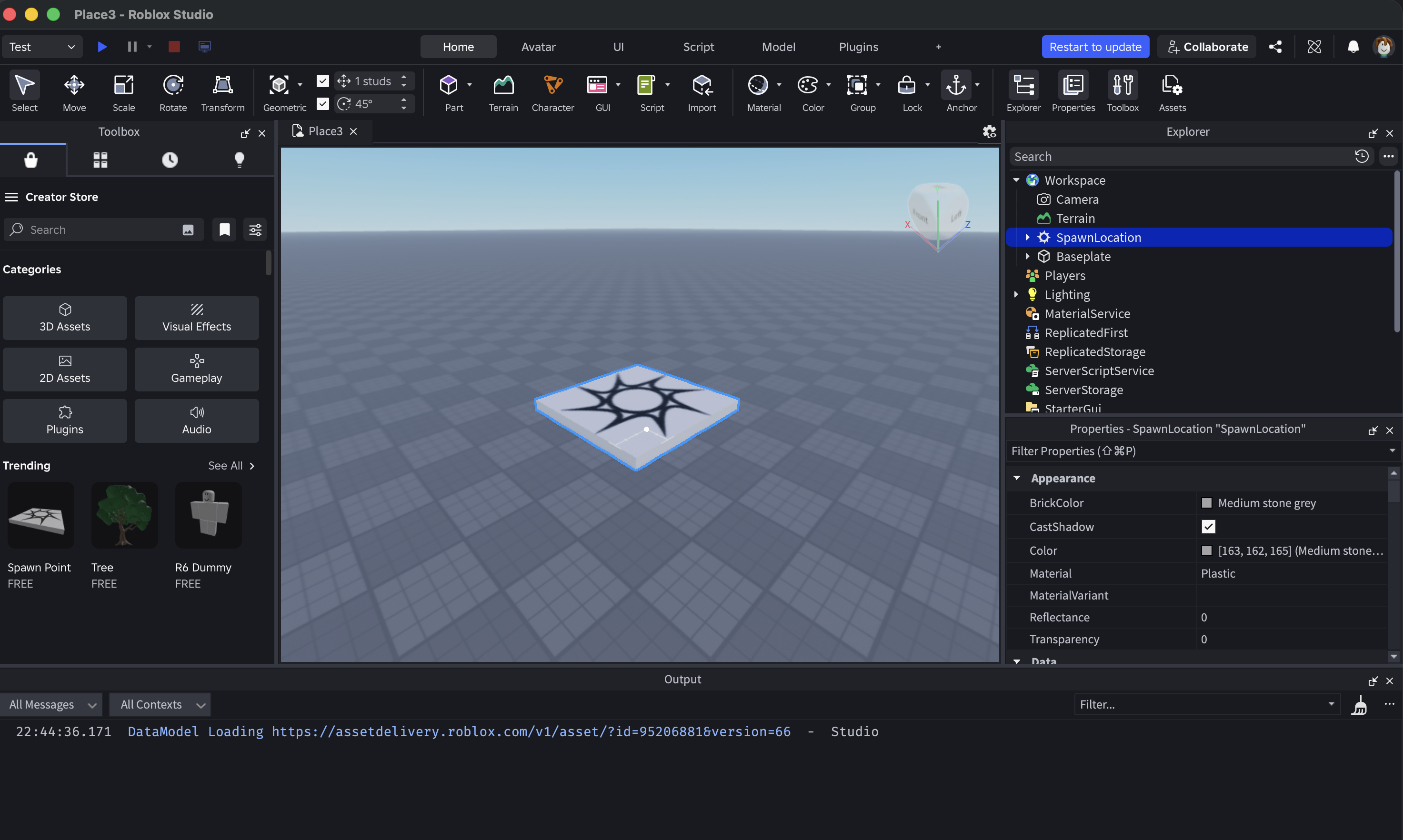The height and width of the screenshot is (840, 1403).
Task: Open the Model ribbon tab
Action: (x=778, y=46)
